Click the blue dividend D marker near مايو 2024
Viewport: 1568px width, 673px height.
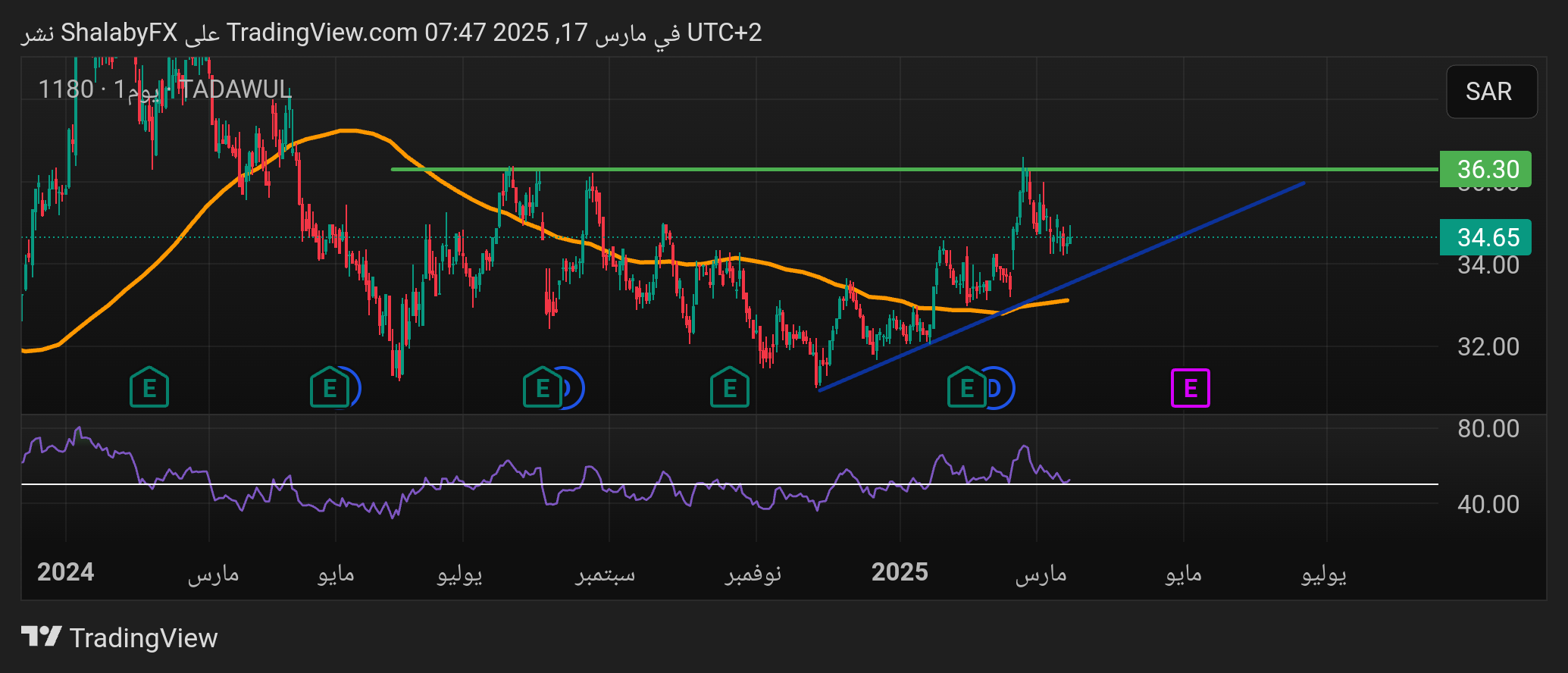tap(355, 388)
